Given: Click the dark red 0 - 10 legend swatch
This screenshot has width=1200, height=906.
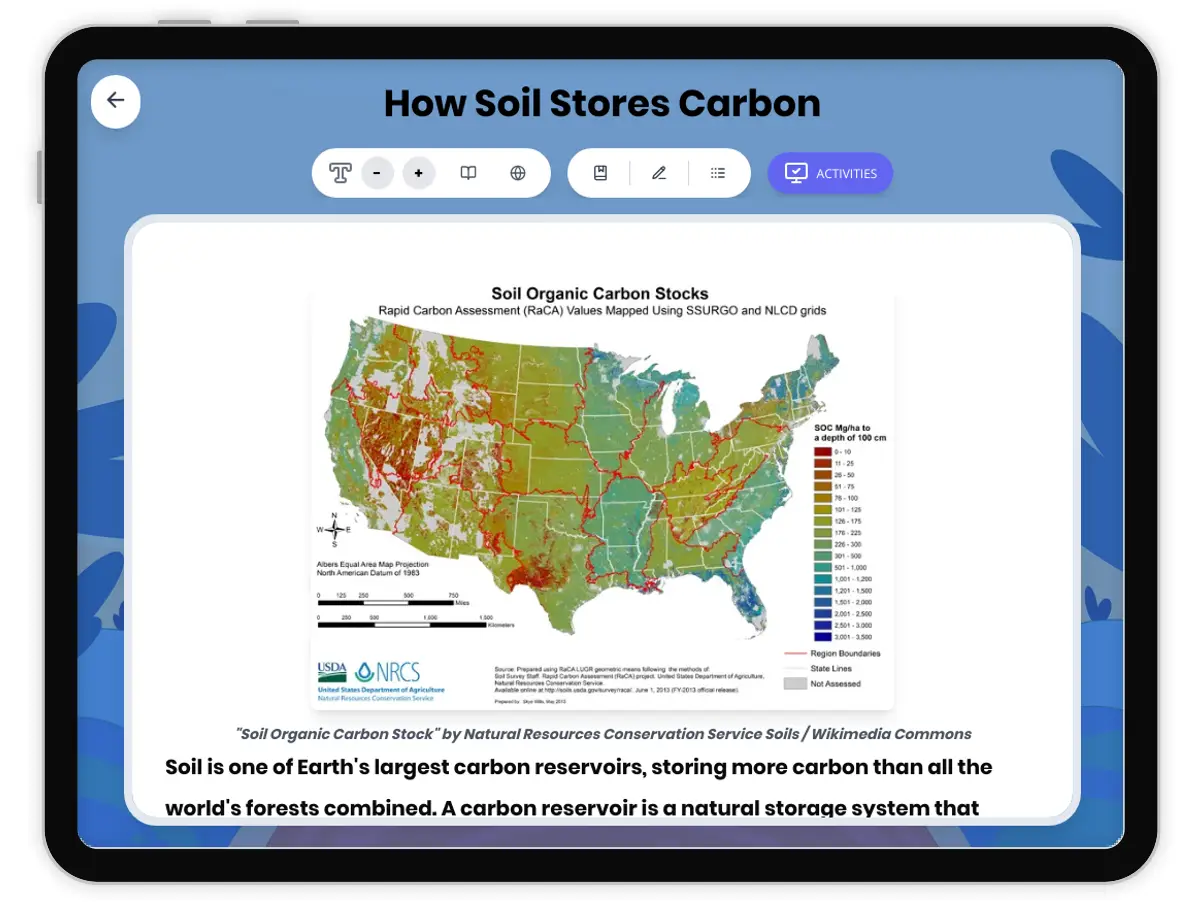Looking at the screenshot, I should click(x=821, y=452).
